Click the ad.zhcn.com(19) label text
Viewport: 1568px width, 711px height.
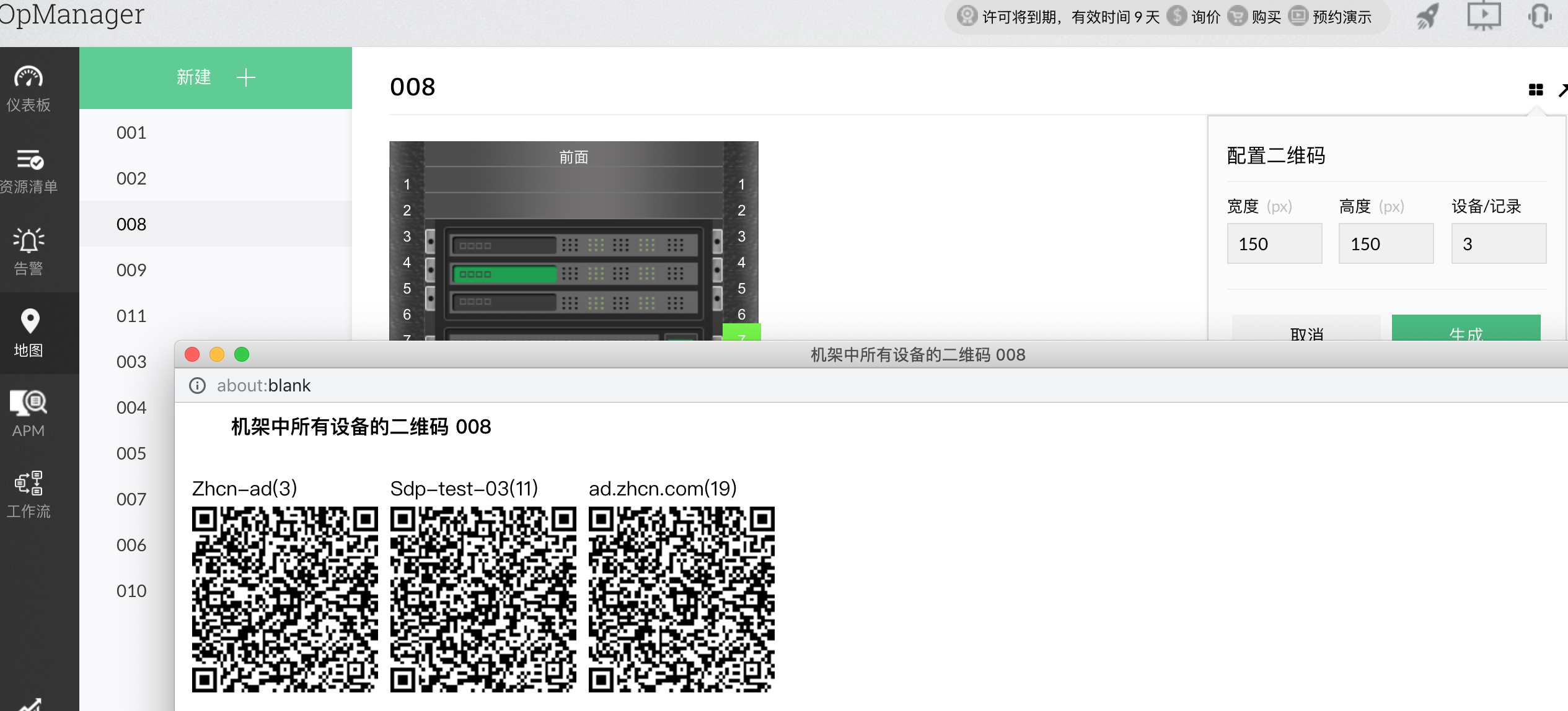pos(663,489)
